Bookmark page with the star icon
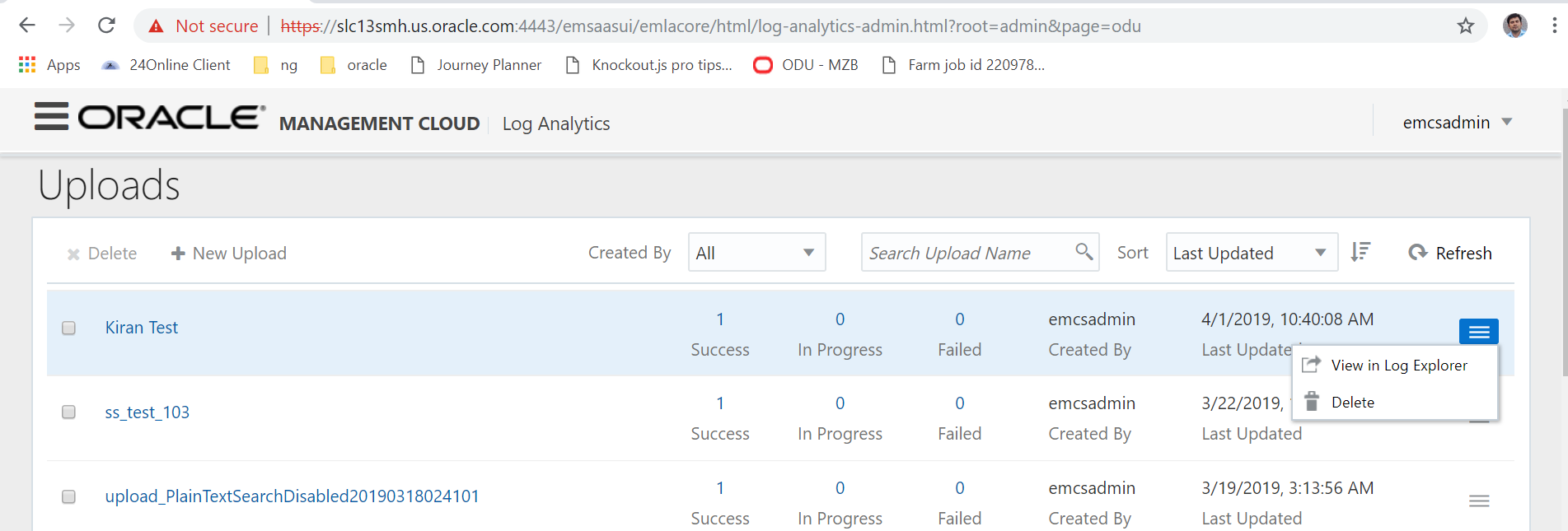Screen dimensions: 1568x531 click(1465, 26)
